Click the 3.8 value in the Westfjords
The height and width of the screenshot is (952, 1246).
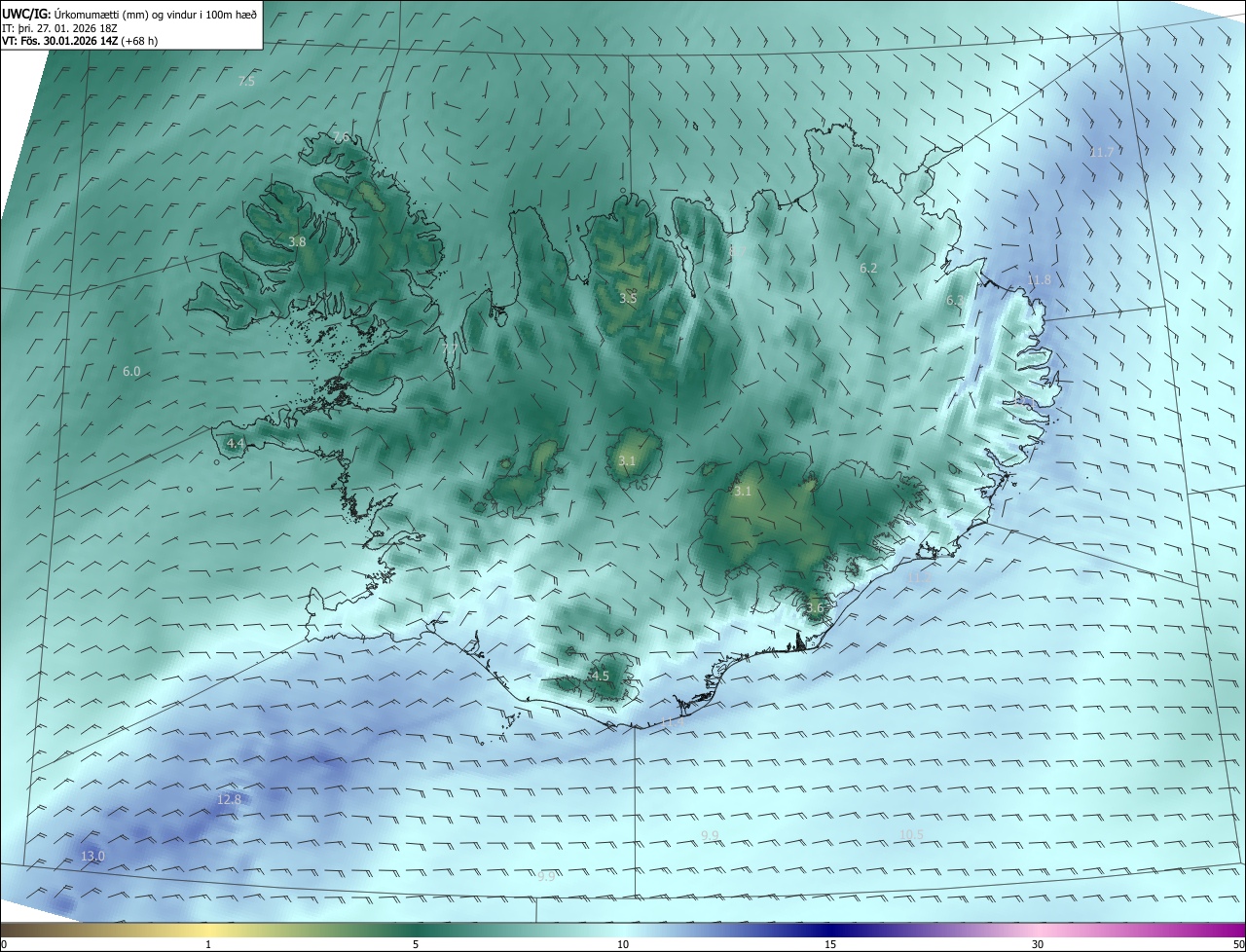click(x=298, y=242)
